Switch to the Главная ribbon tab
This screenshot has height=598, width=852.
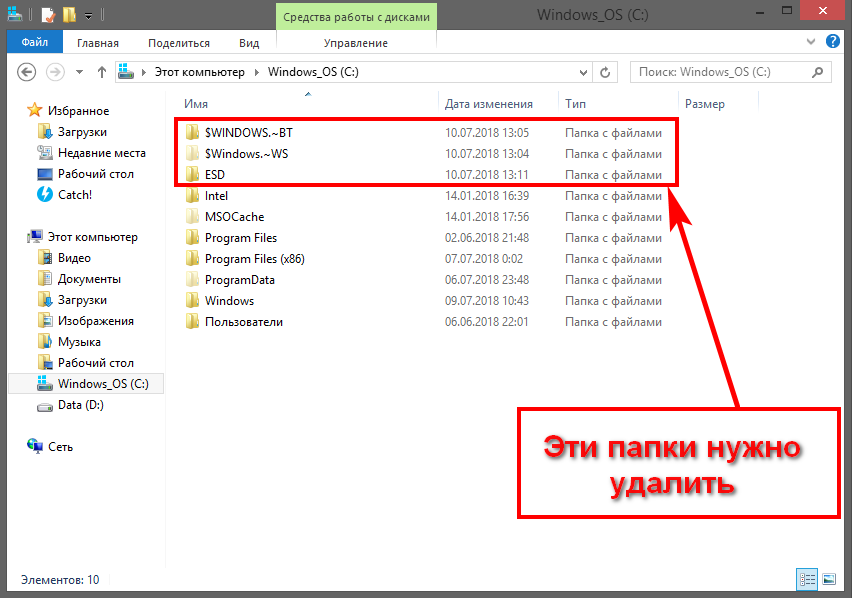(98, 43)
